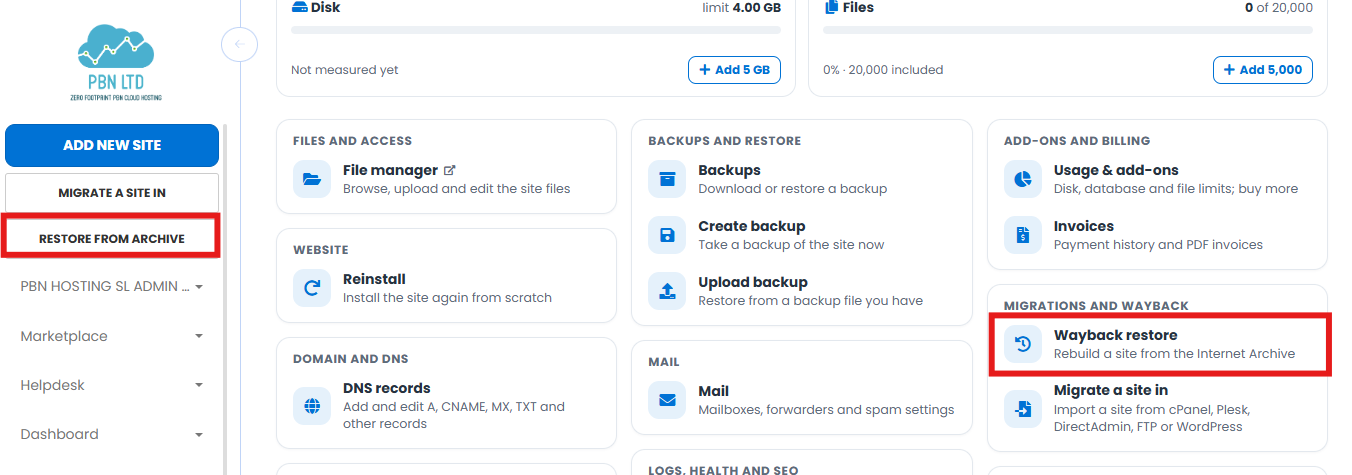The height and width of the screenshot is (475, 1352).
Task: Expand the PBN HOSTING SL ADMIN menu
Action: point(112,286)
